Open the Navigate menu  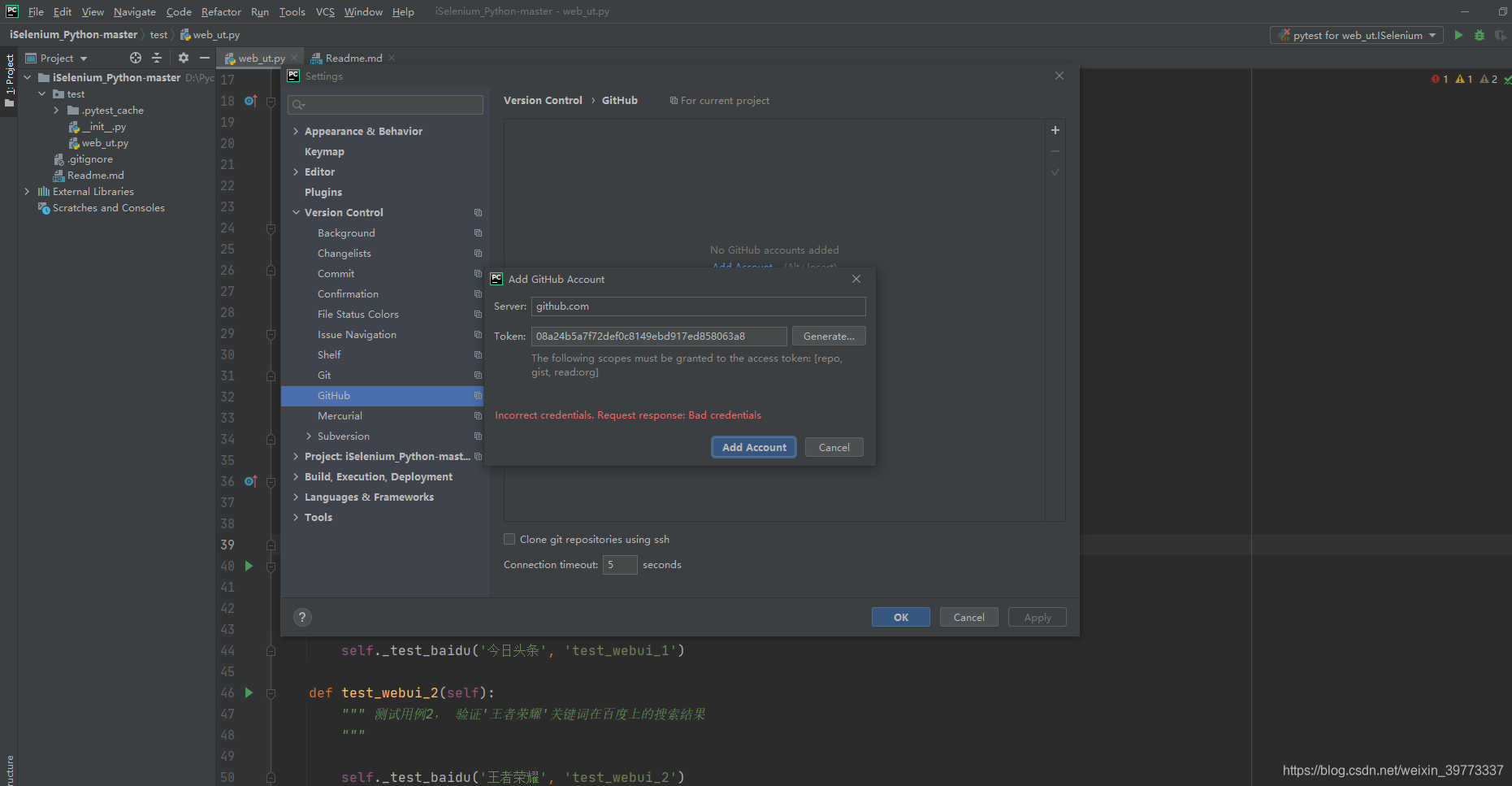click(x=135, y=11)
